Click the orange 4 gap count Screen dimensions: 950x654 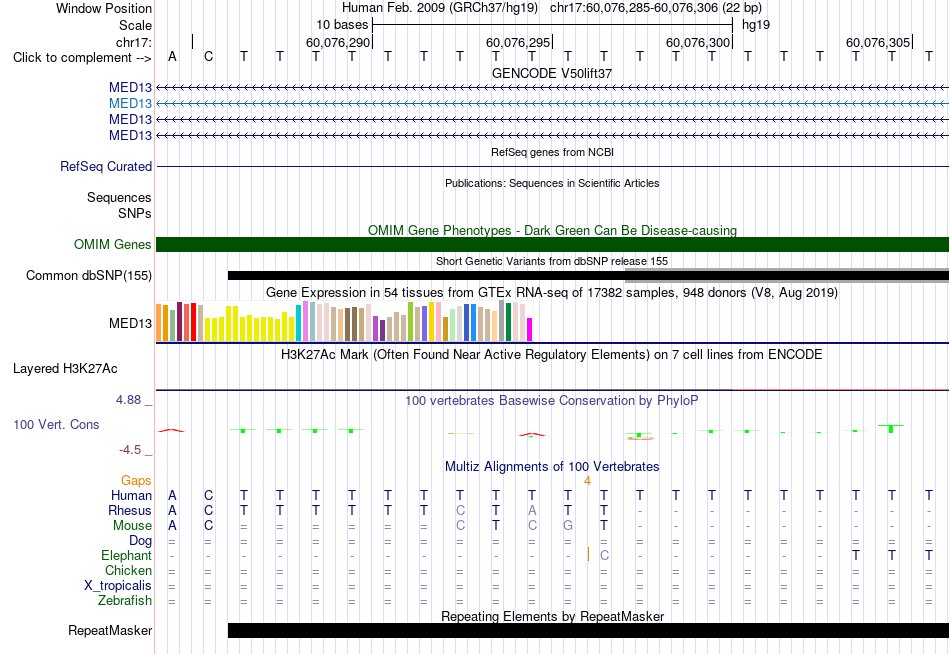587,481
